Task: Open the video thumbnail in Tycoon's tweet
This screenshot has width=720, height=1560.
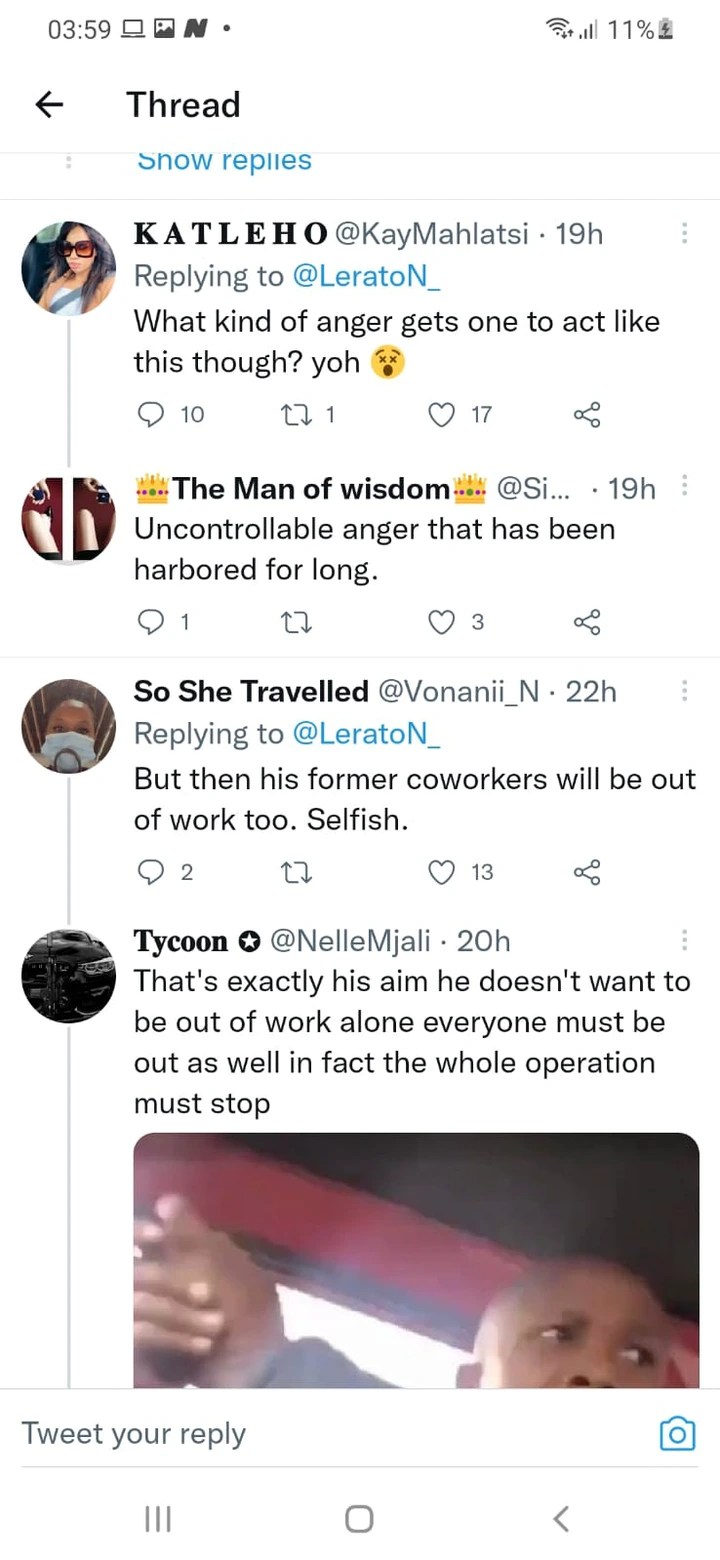Action: (416, 1260)
